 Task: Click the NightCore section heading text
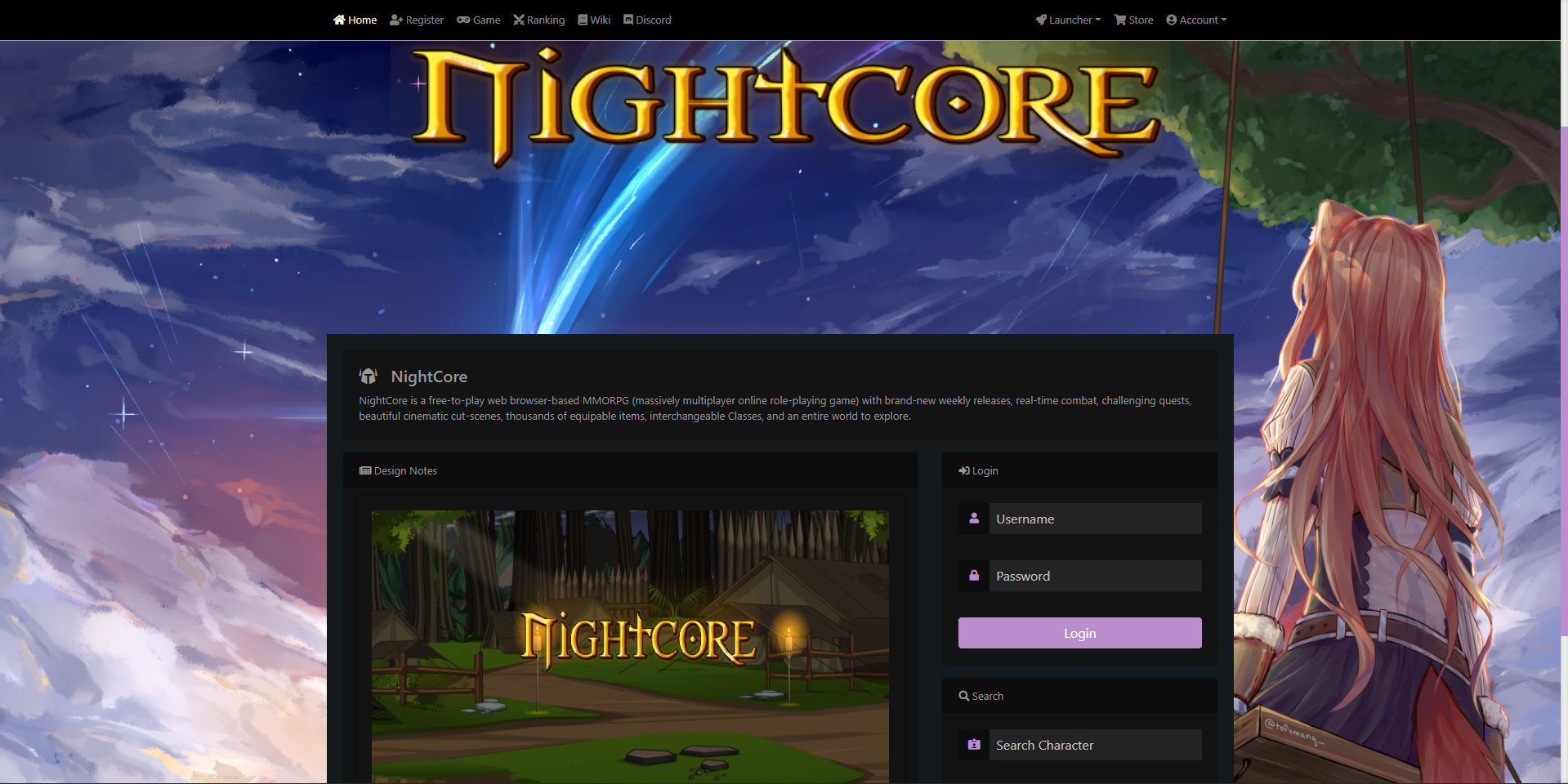click(x=429, y=376)
